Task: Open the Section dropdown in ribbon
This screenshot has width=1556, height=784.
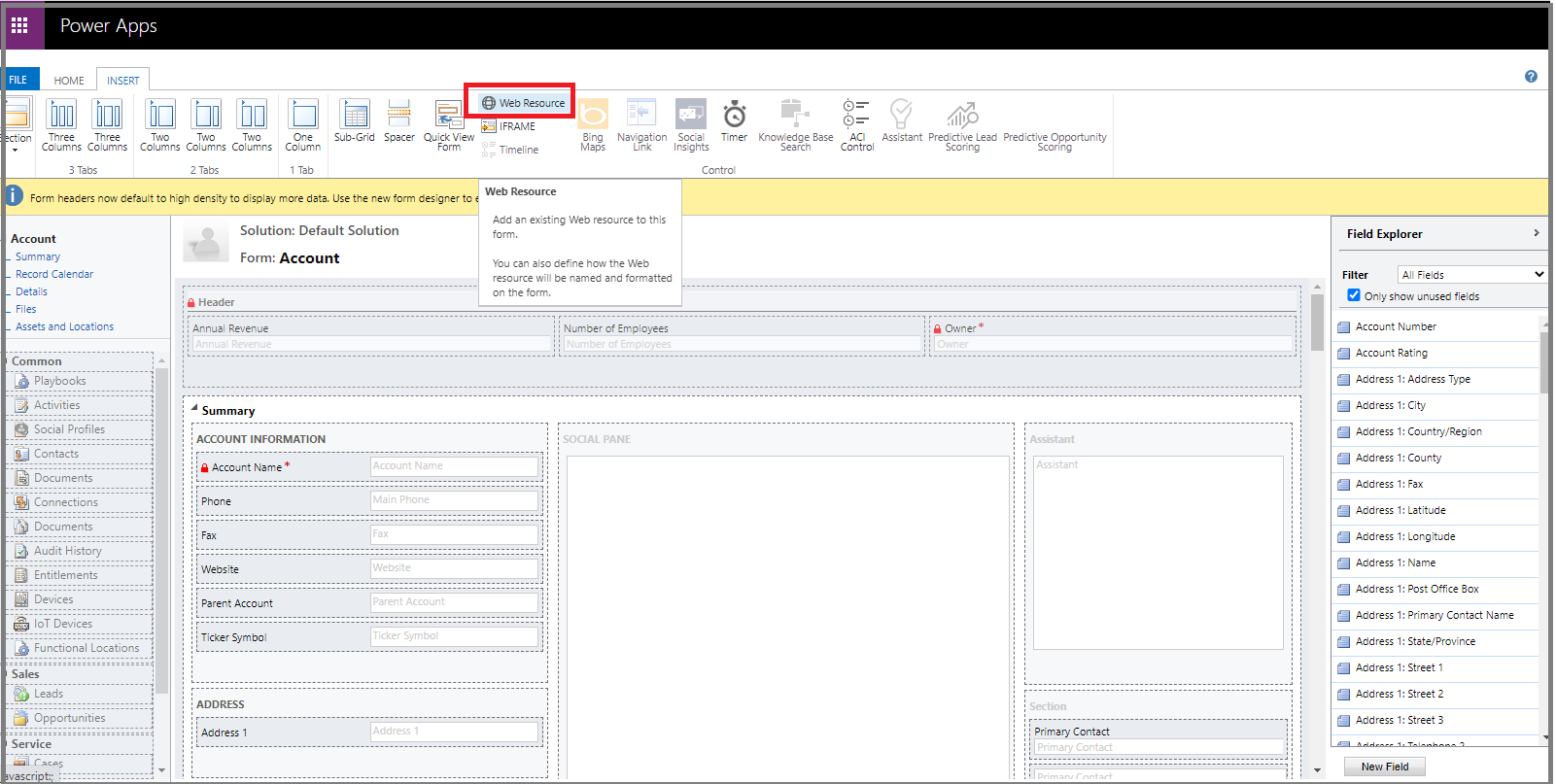Action: [x=17, y=125]
